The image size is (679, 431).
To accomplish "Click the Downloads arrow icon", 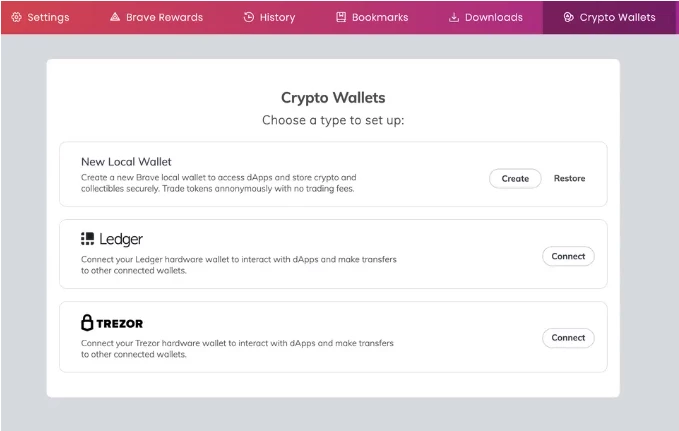I will pyautogui.click(x=454, y=17).
